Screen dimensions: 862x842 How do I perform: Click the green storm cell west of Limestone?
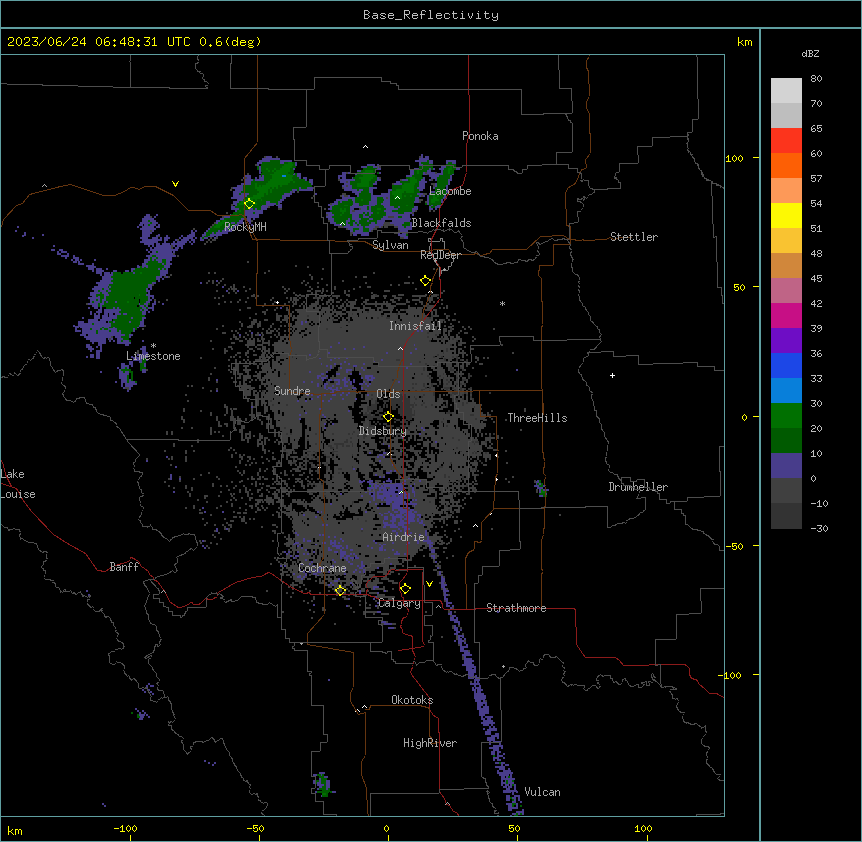click(126, 300)
